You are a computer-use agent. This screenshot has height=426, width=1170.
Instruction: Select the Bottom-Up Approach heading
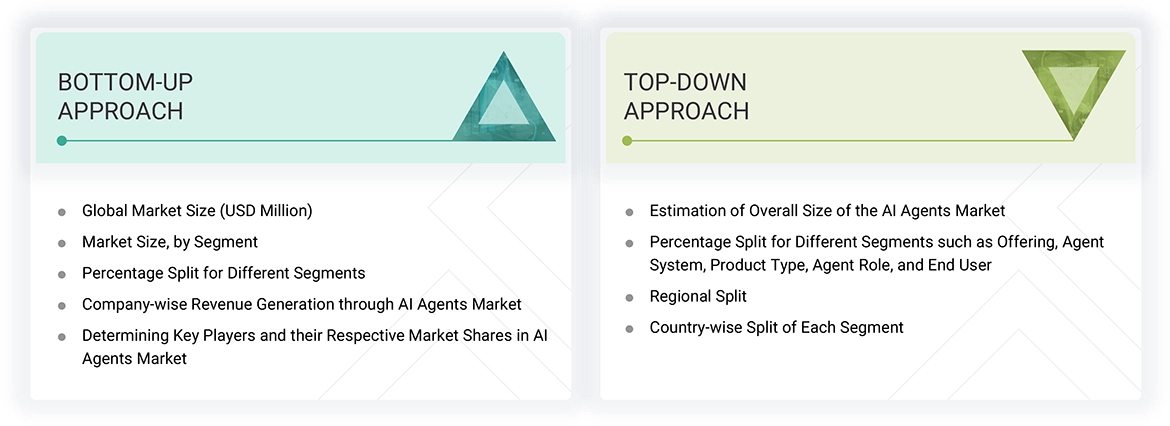[x=120, y=96]
